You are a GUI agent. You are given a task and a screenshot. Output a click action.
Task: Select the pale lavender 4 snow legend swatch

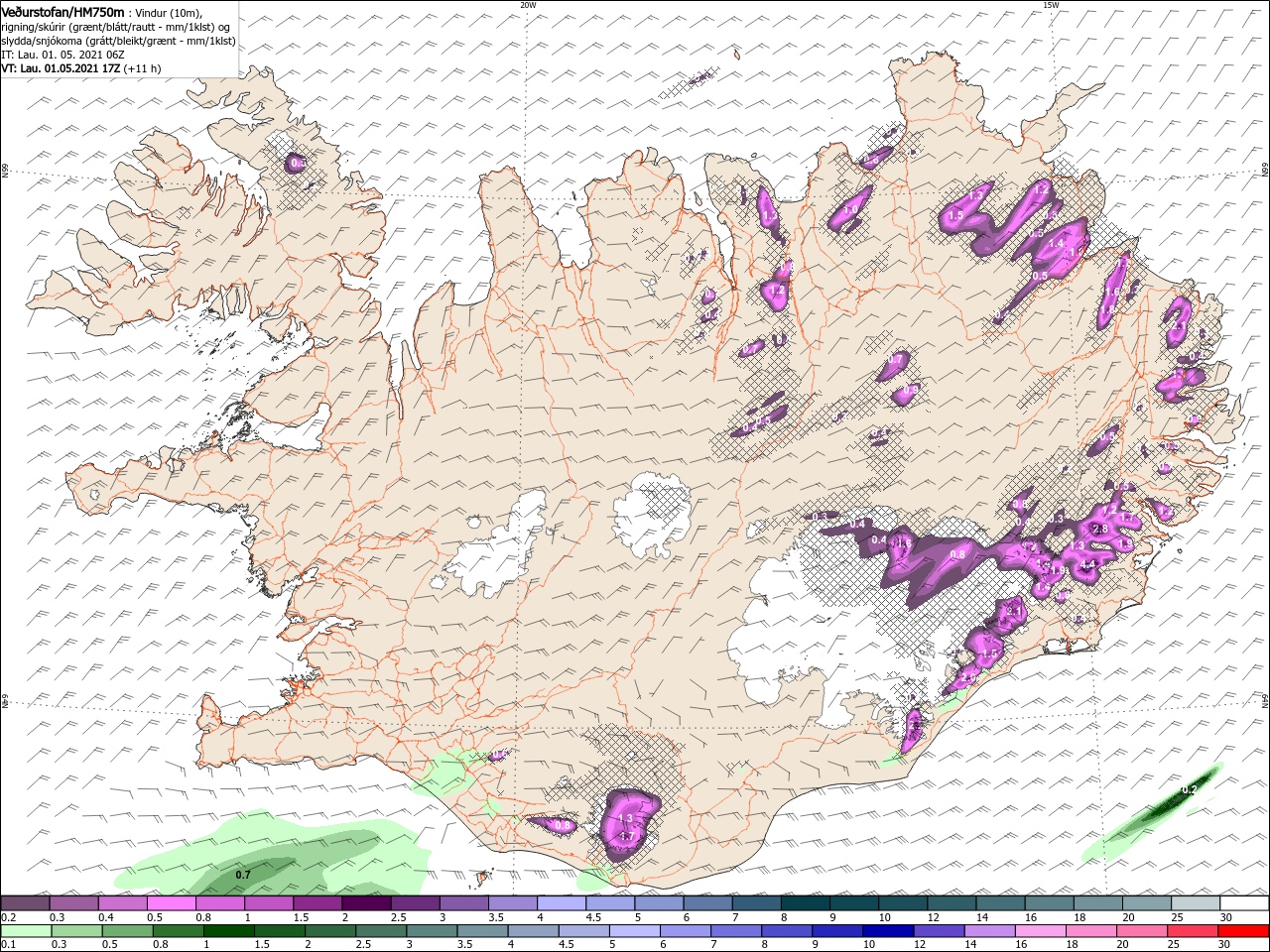[x=562, y=903]
